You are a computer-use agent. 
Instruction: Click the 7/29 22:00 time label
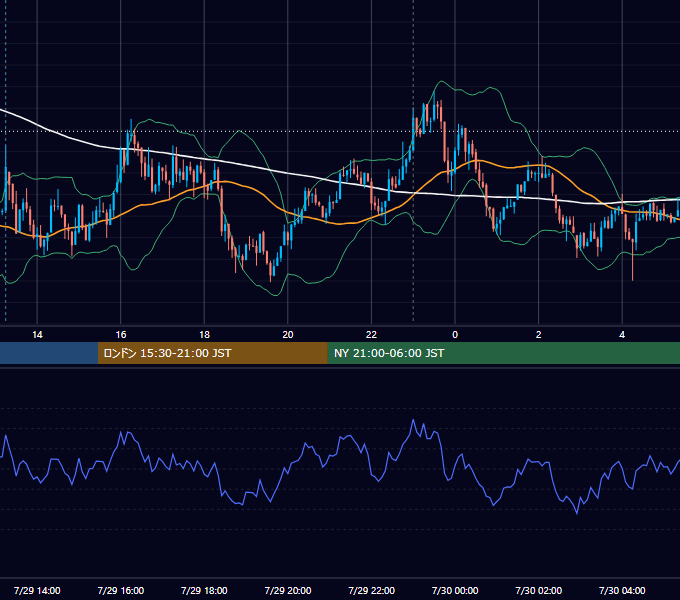click(371, 590)
